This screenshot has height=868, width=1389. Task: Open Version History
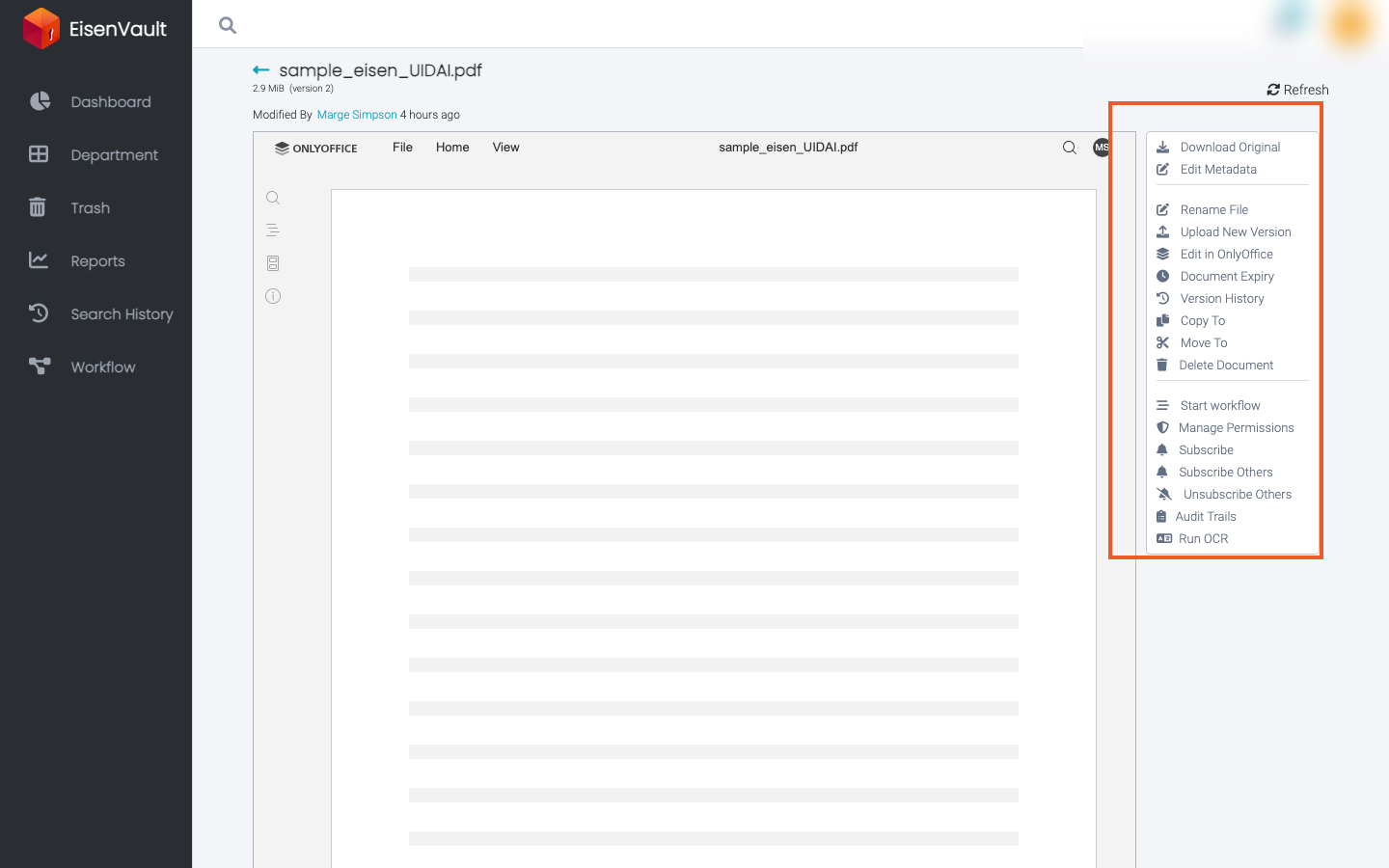(1211, 299)
